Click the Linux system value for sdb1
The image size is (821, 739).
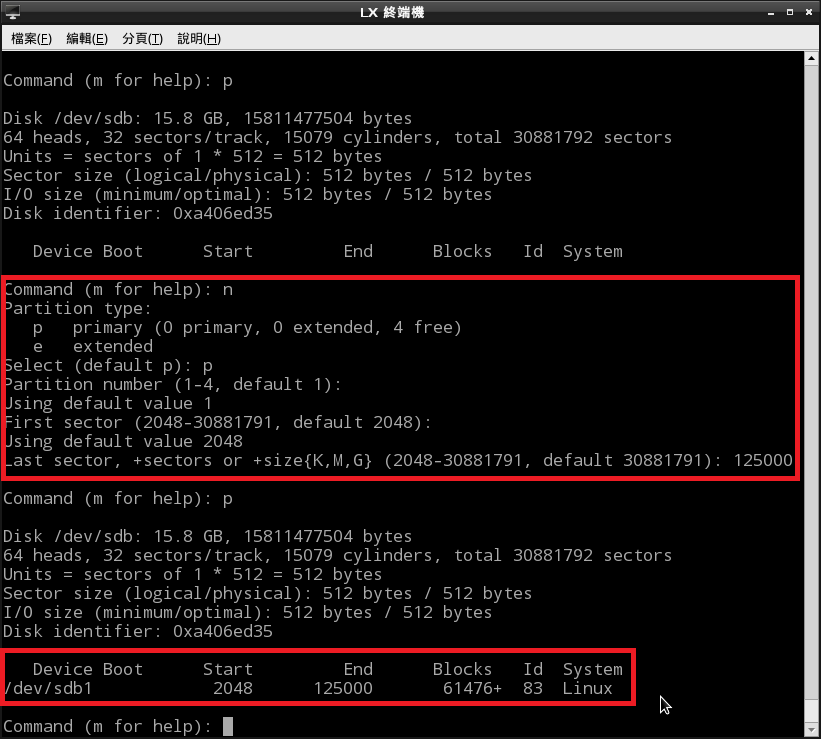click(587, 689)
